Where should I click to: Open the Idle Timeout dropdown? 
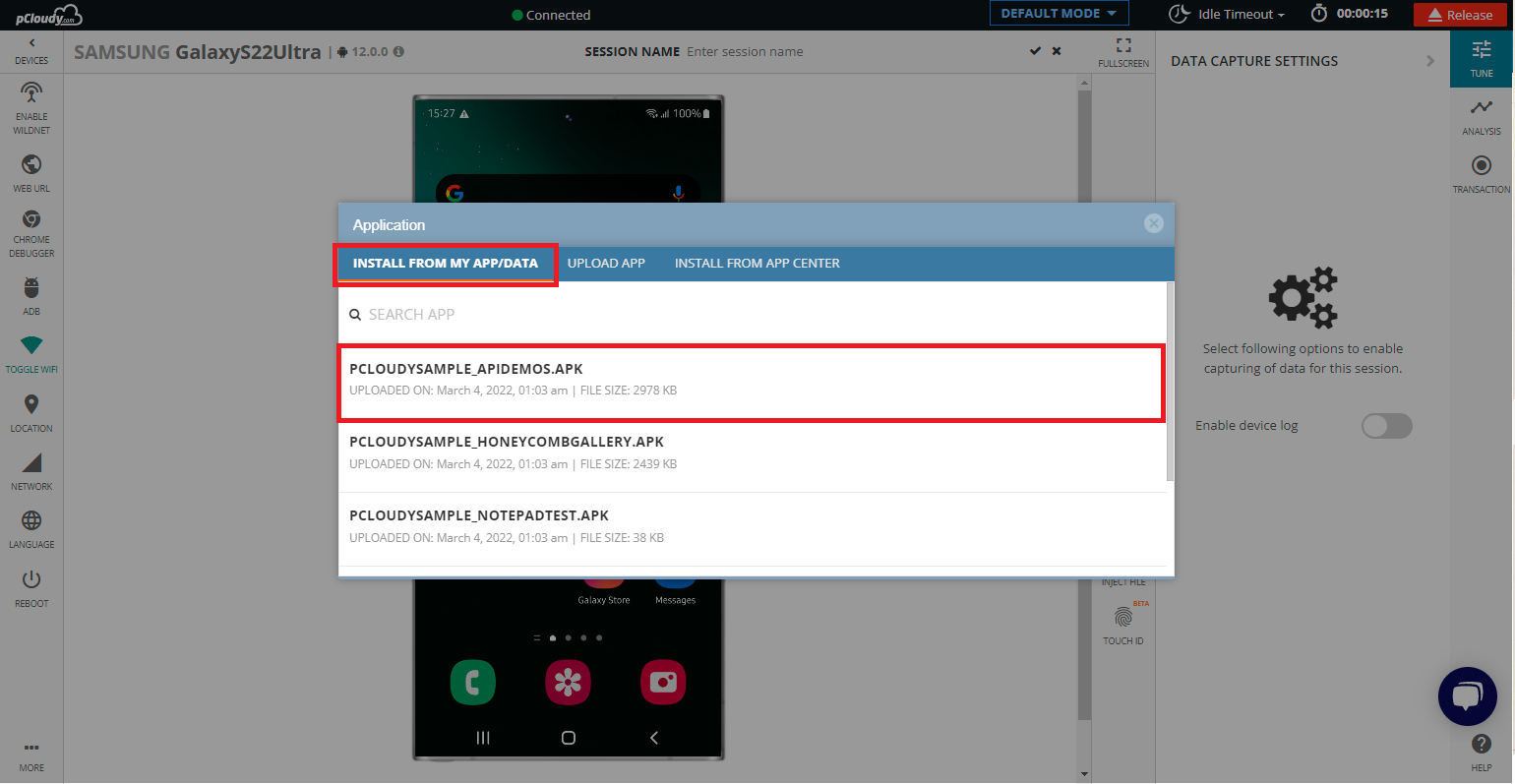1227,15
